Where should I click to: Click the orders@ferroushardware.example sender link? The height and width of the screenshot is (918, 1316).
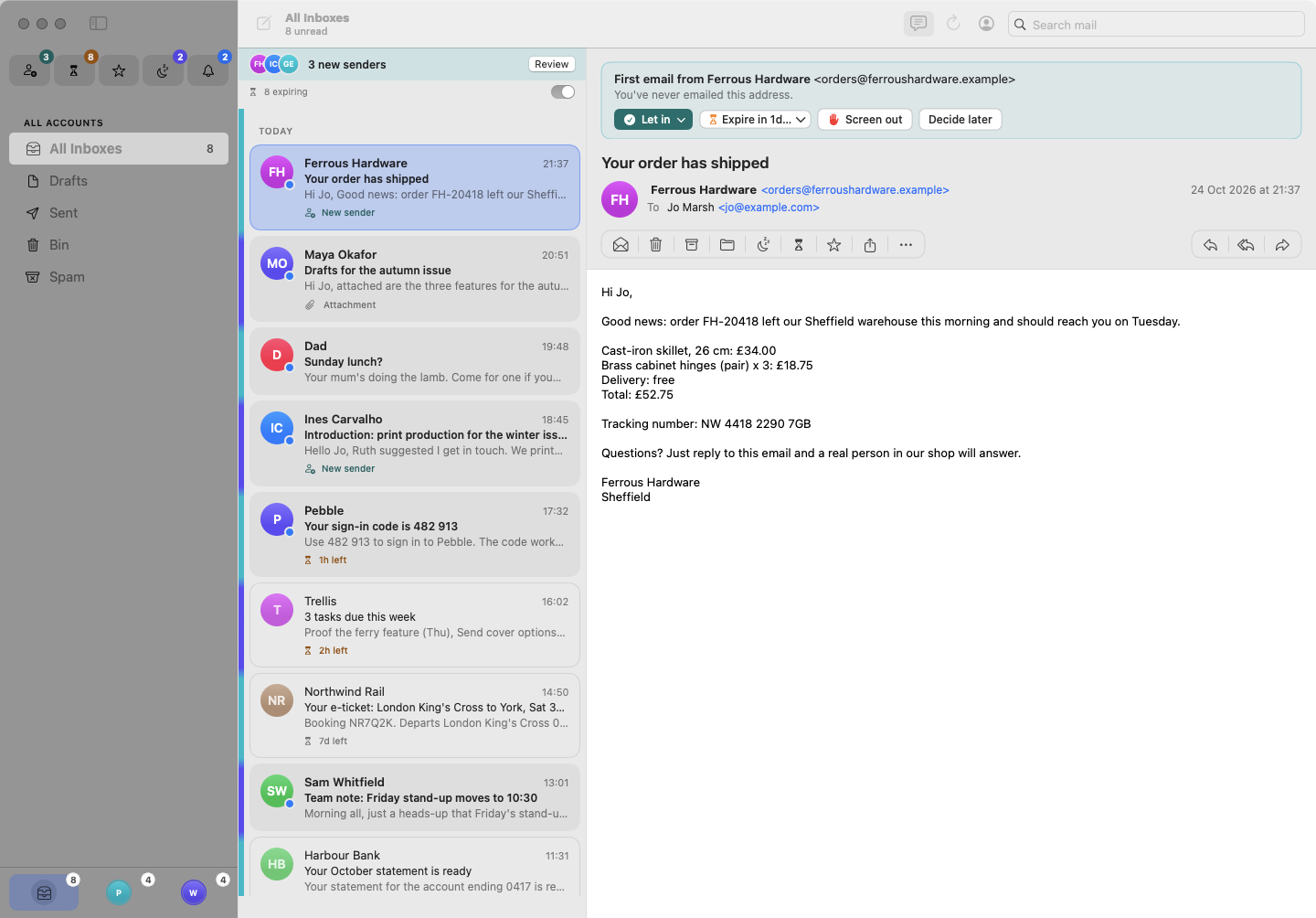[855, 190]
